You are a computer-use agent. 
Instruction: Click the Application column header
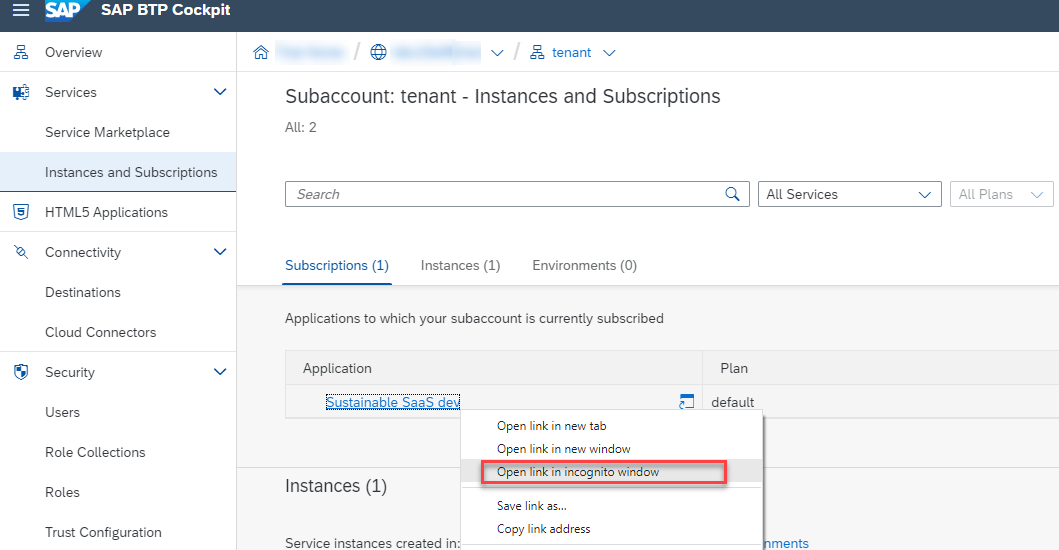494,368
